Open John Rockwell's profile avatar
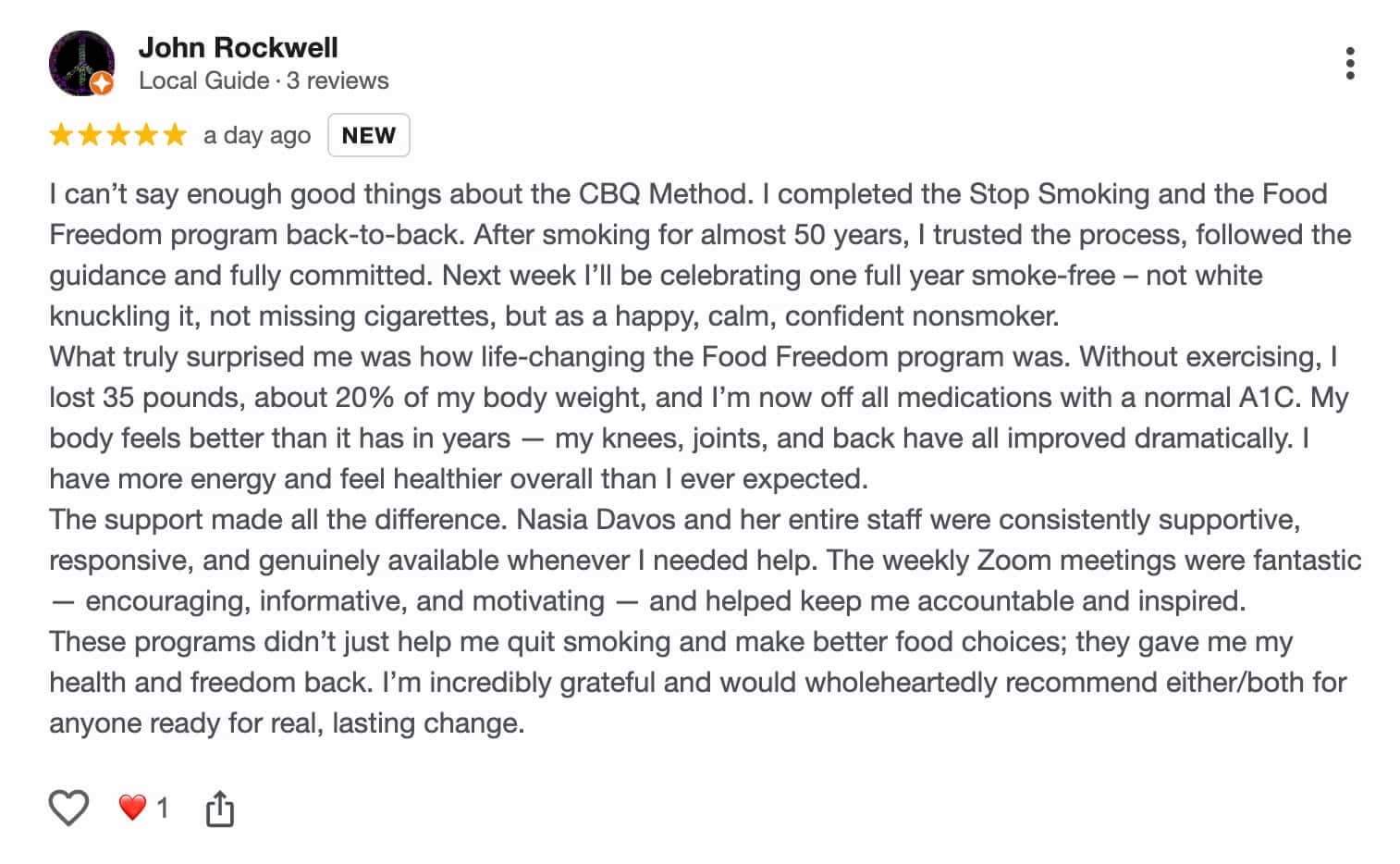1400x864 pixels. [x=80, y=61]
